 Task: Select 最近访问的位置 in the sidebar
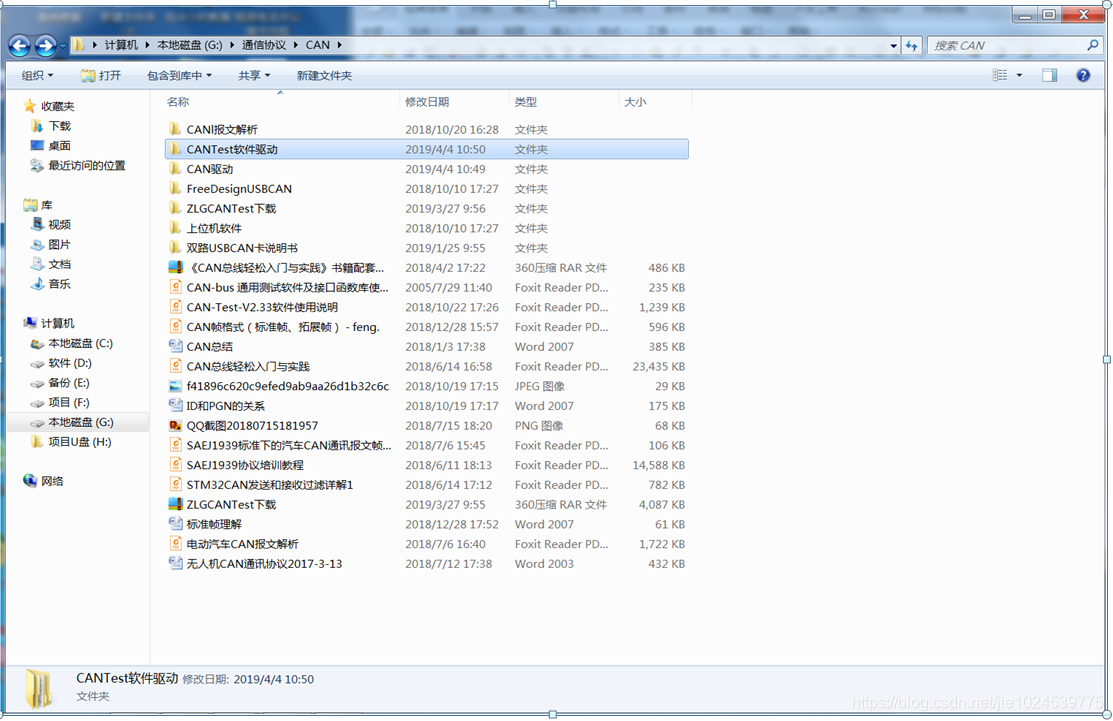(x=87, y=166)
